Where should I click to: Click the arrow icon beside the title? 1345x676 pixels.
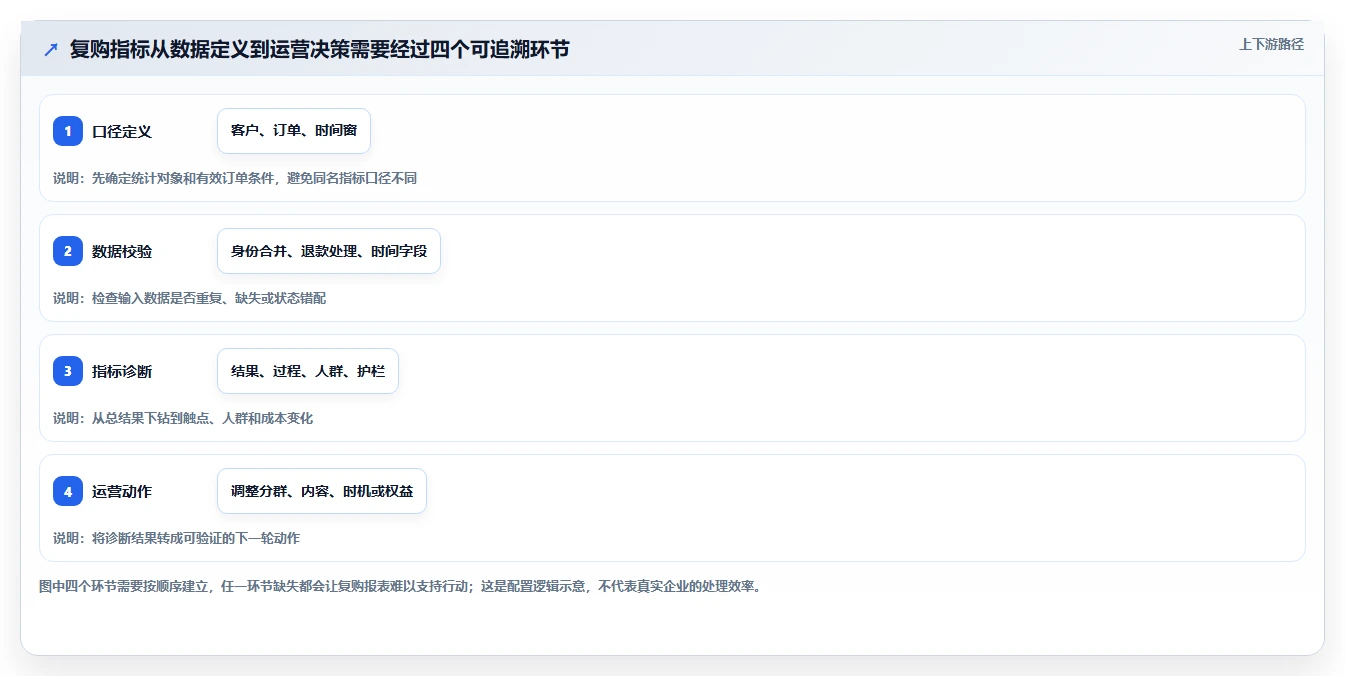pyautogui.click(x=51, y=50)
